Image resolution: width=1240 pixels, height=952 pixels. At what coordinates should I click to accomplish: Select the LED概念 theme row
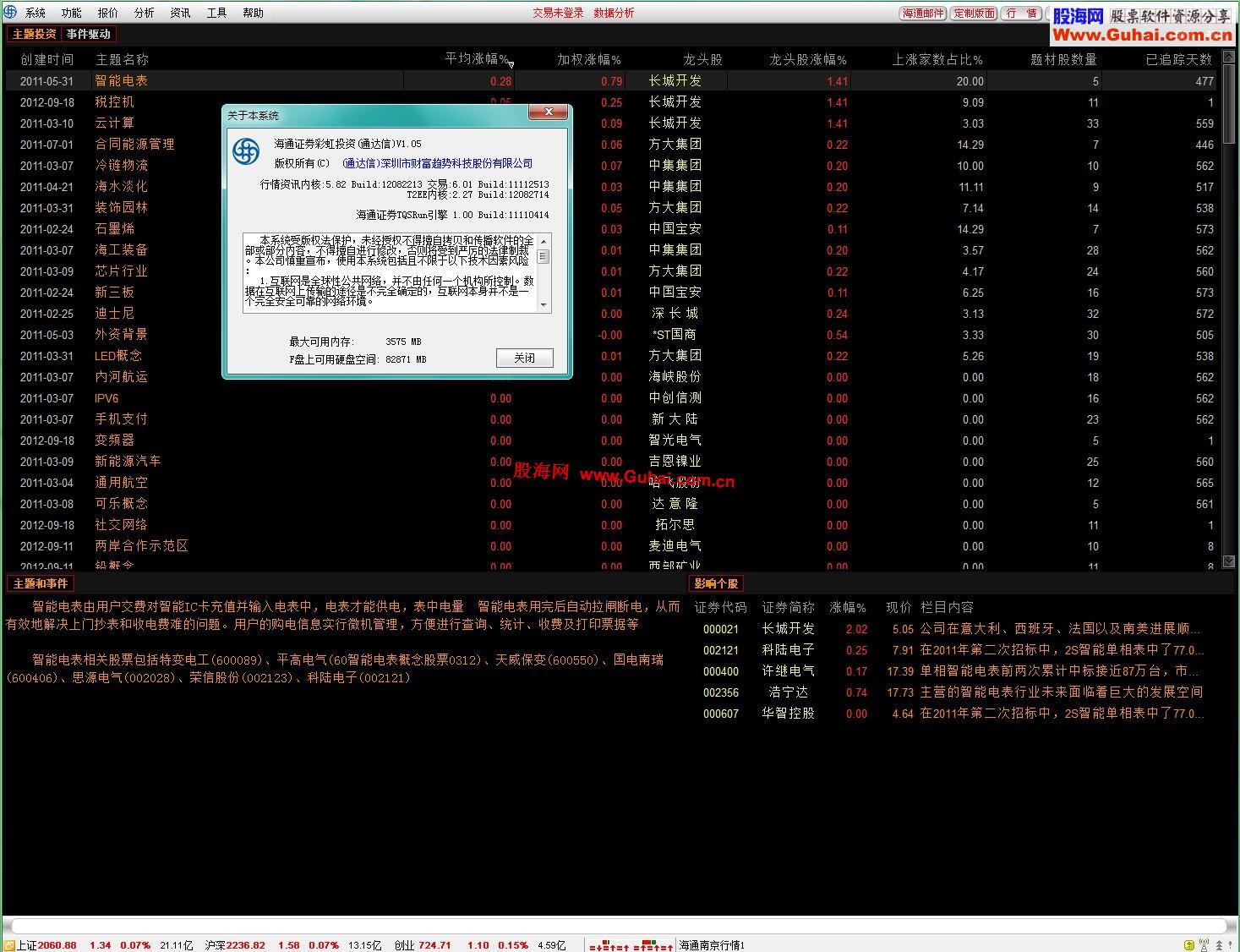(611, 356)
